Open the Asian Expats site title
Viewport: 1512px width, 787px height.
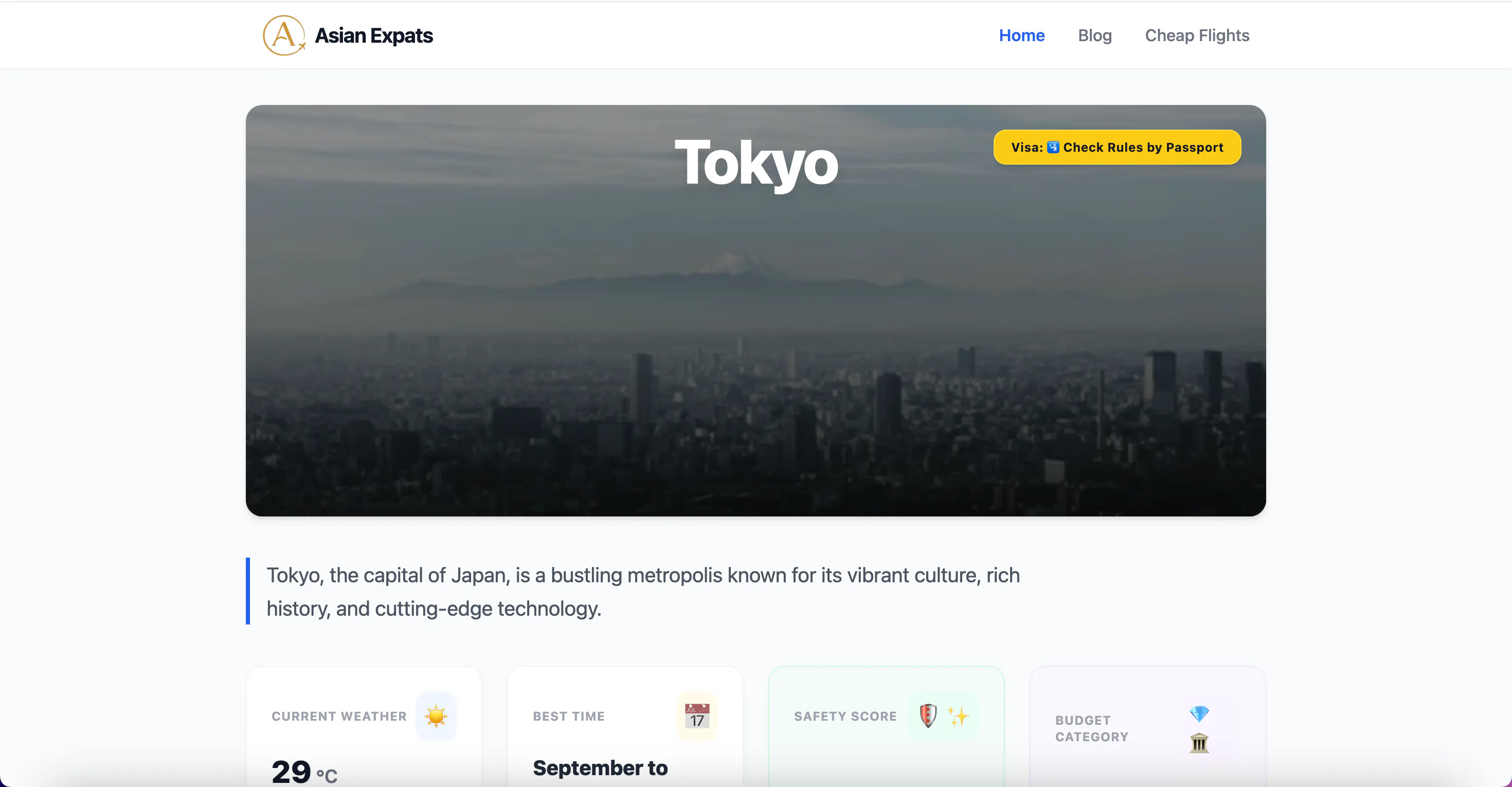pos(374,36)
